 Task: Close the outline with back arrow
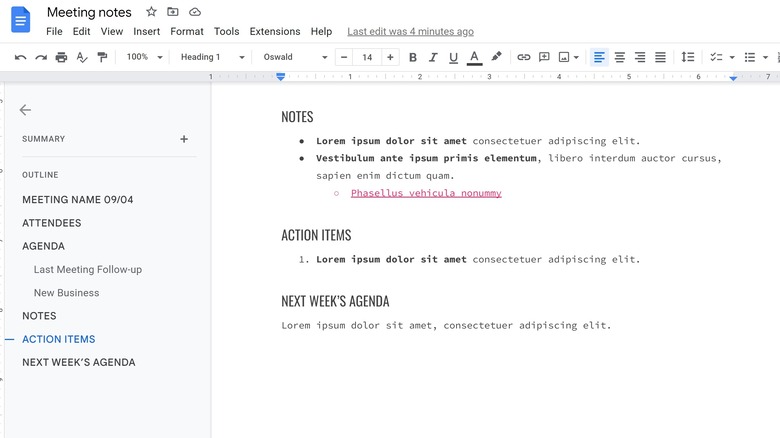click(x=25, y=110)
